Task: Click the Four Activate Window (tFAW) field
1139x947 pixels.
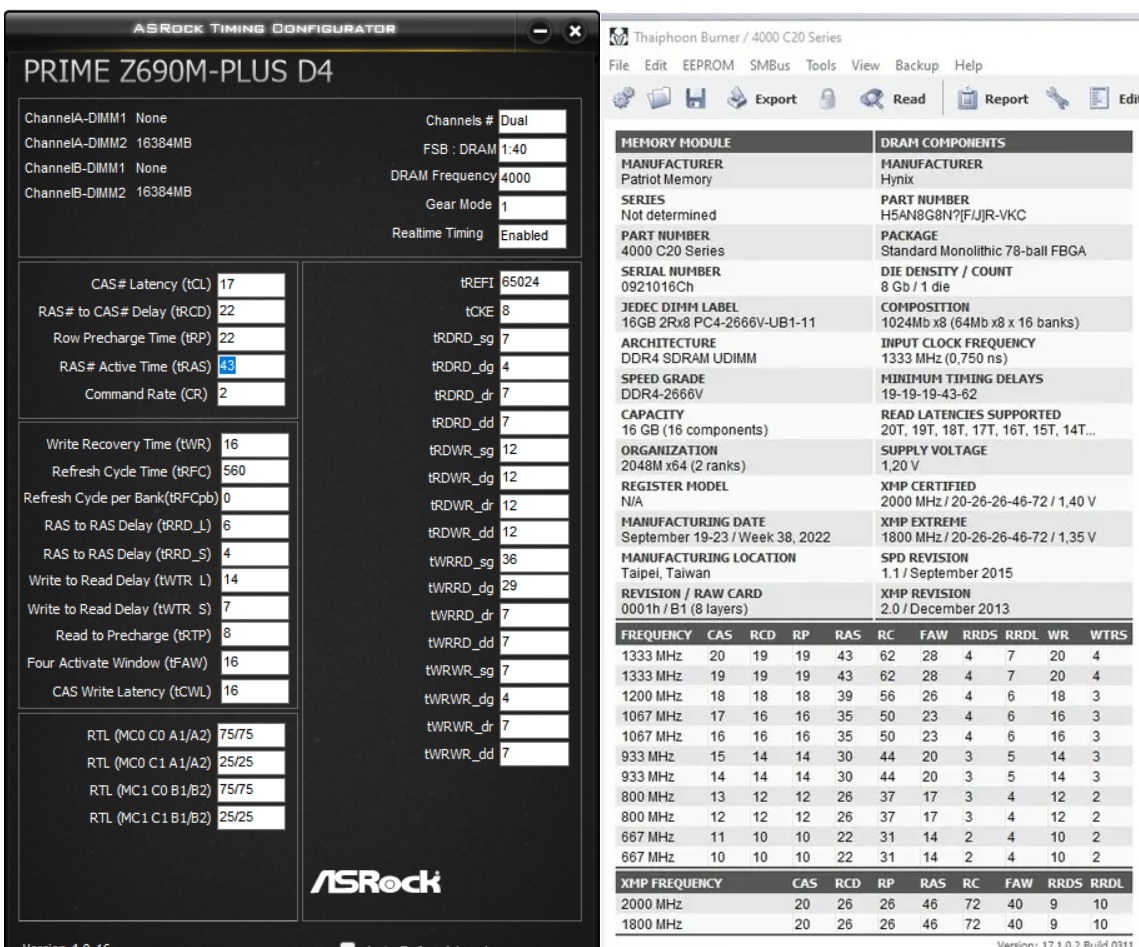Action: tap(254, 662)
